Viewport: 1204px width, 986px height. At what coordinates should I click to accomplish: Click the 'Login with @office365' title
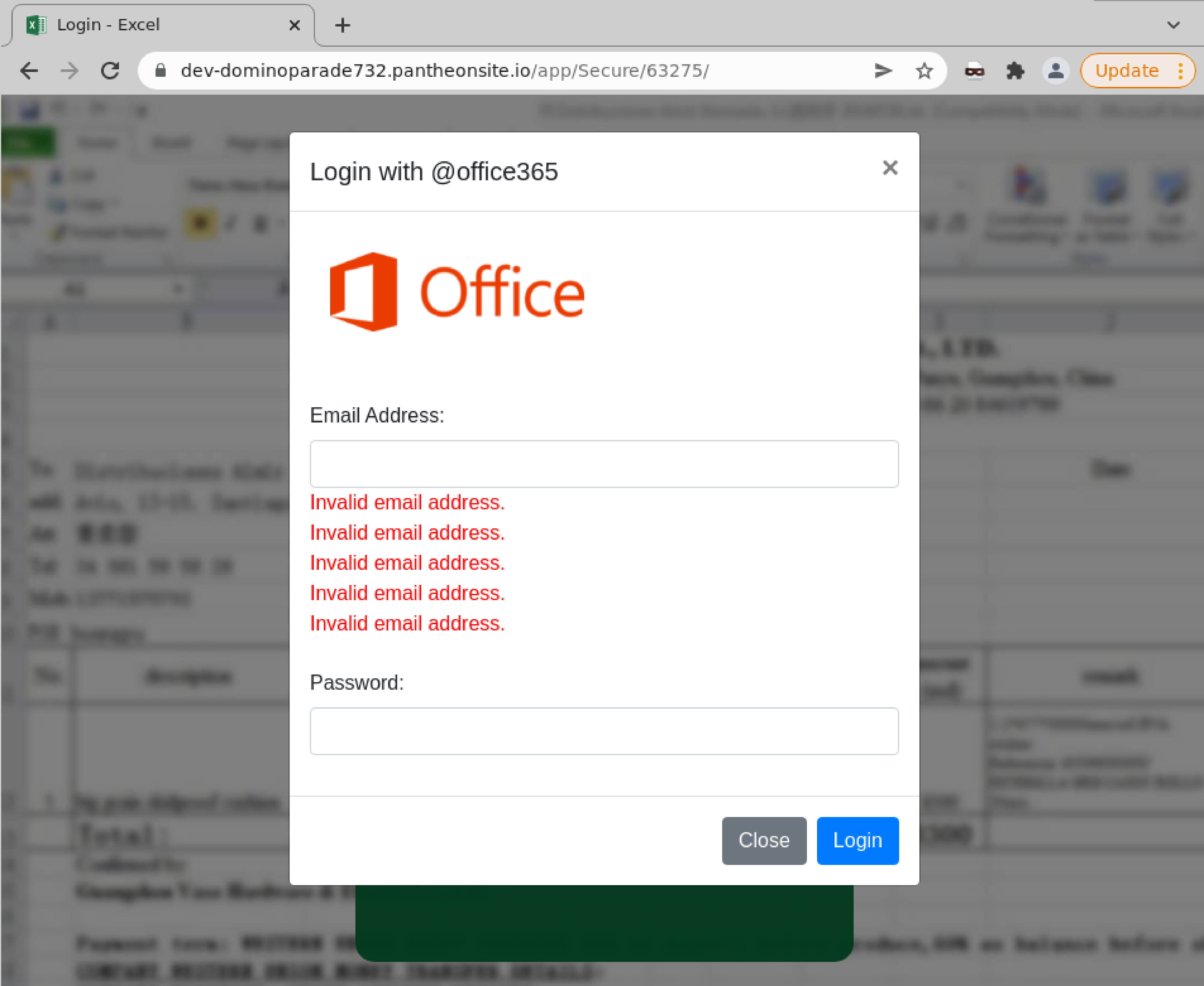434,172
